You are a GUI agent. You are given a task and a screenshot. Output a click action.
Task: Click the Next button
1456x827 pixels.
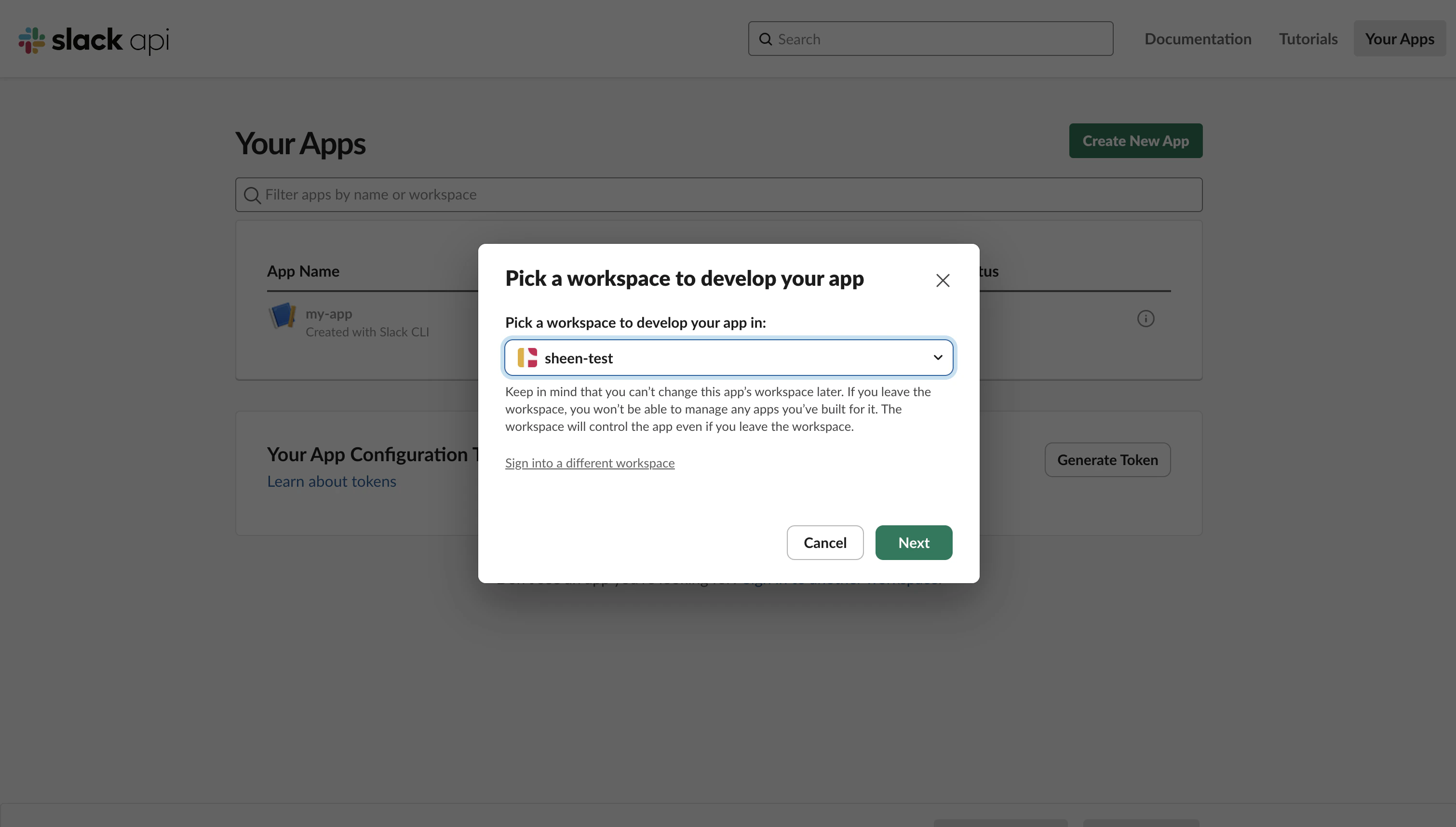point(914,543)
